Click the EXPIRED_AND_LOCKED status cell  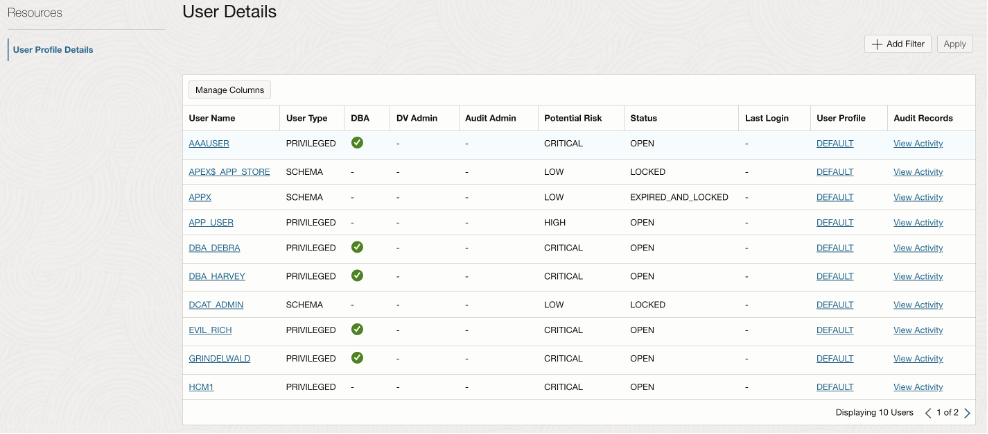[679, 197]
